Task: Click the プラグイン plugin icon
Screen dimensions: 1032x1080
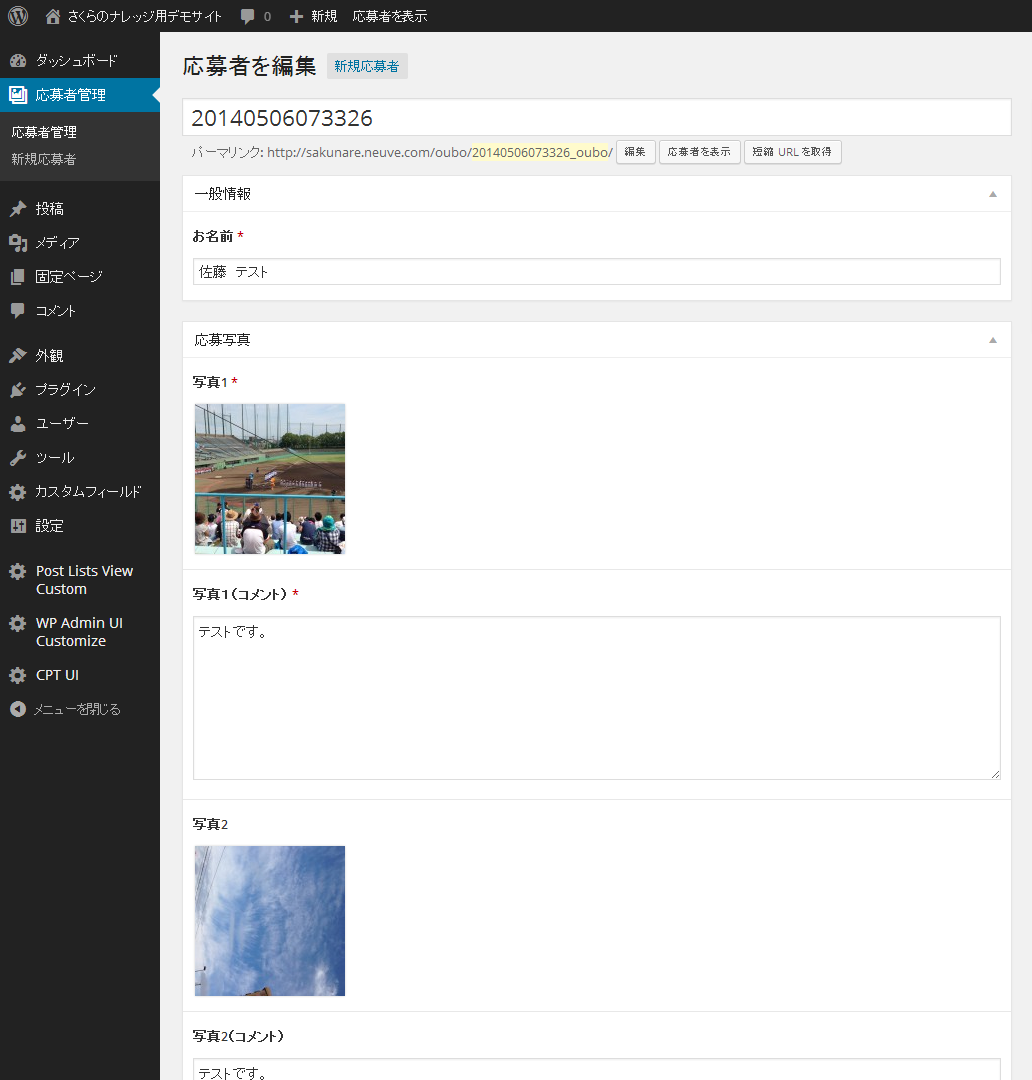Action: pos(18,390)
